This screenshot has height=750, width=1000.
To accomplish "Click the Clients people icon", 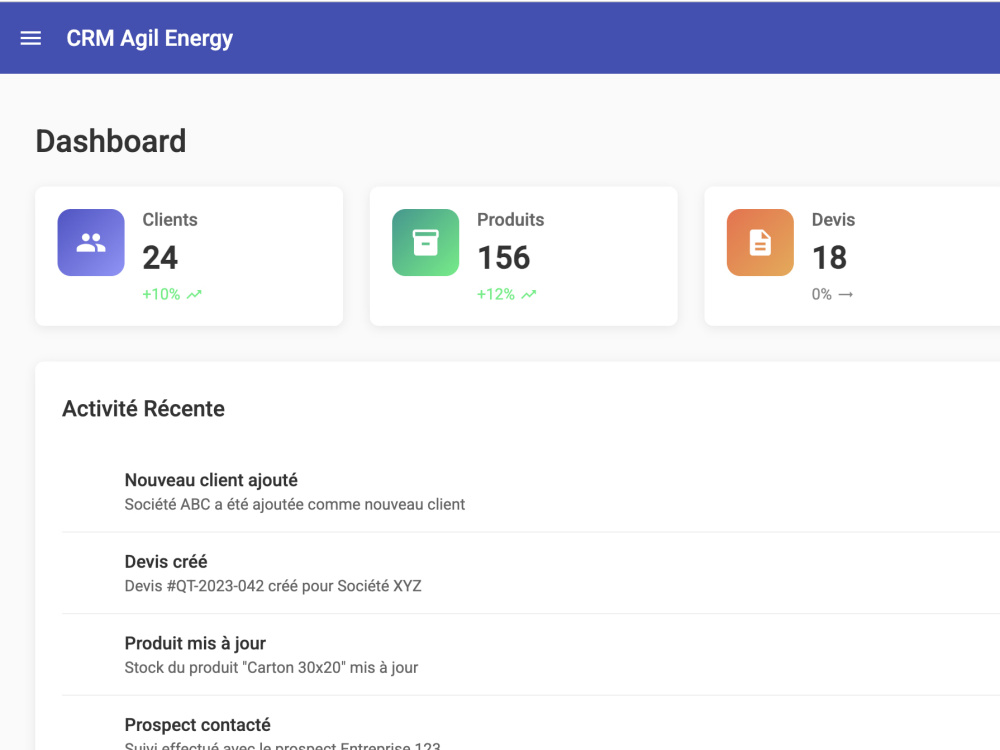I will [91, 242].
